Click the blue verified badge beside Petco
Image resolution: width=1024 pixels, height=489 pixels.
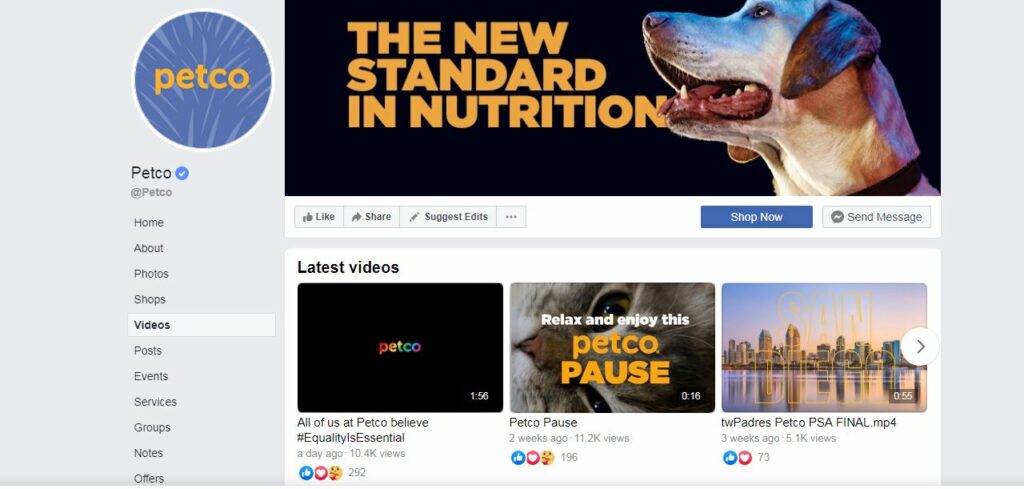coord(182,174)
